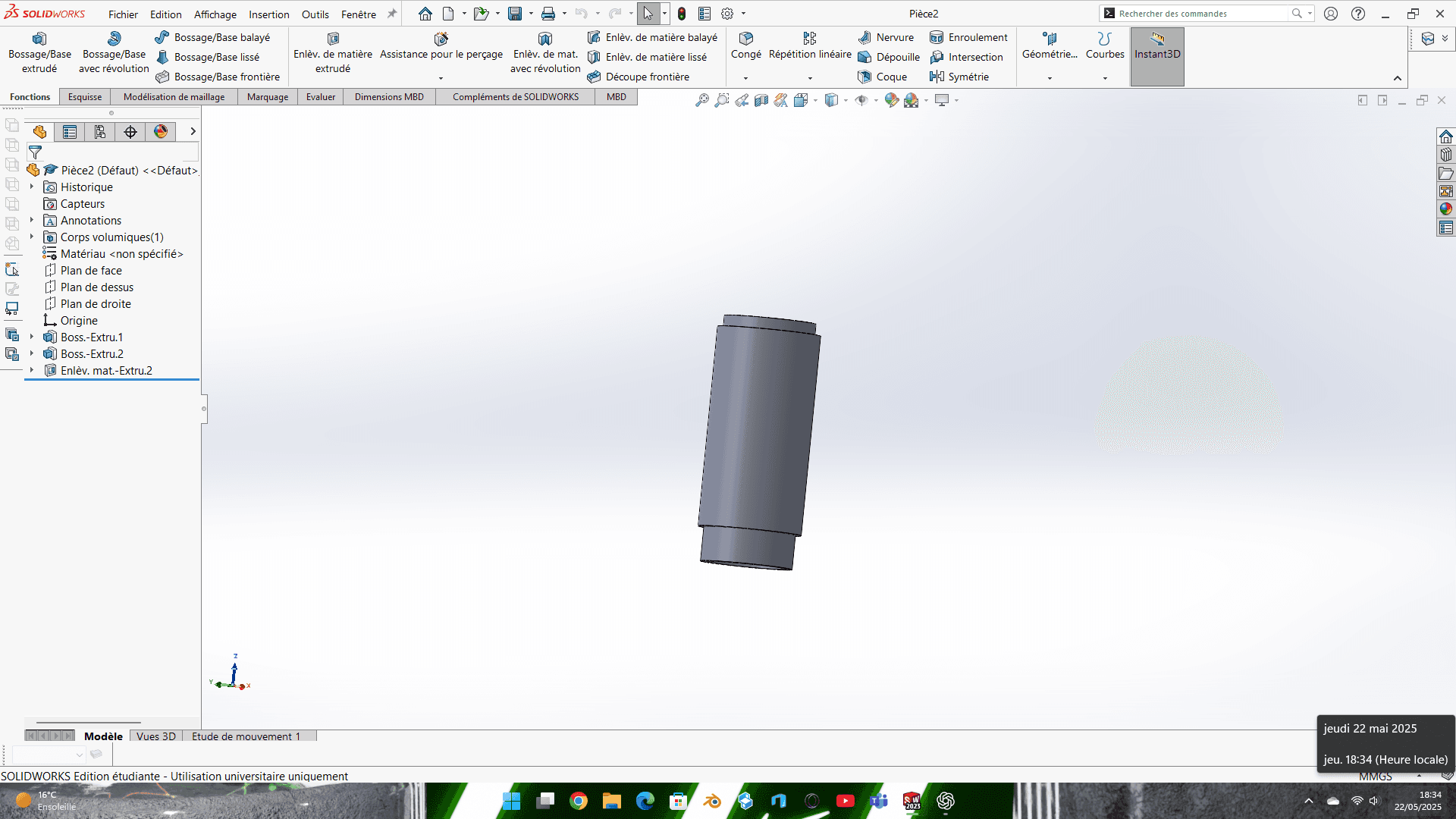Image resolution: width=1456 pixels, height=819 pixels.
Task: Expand the Historique tree node
Action: point(32,187)
